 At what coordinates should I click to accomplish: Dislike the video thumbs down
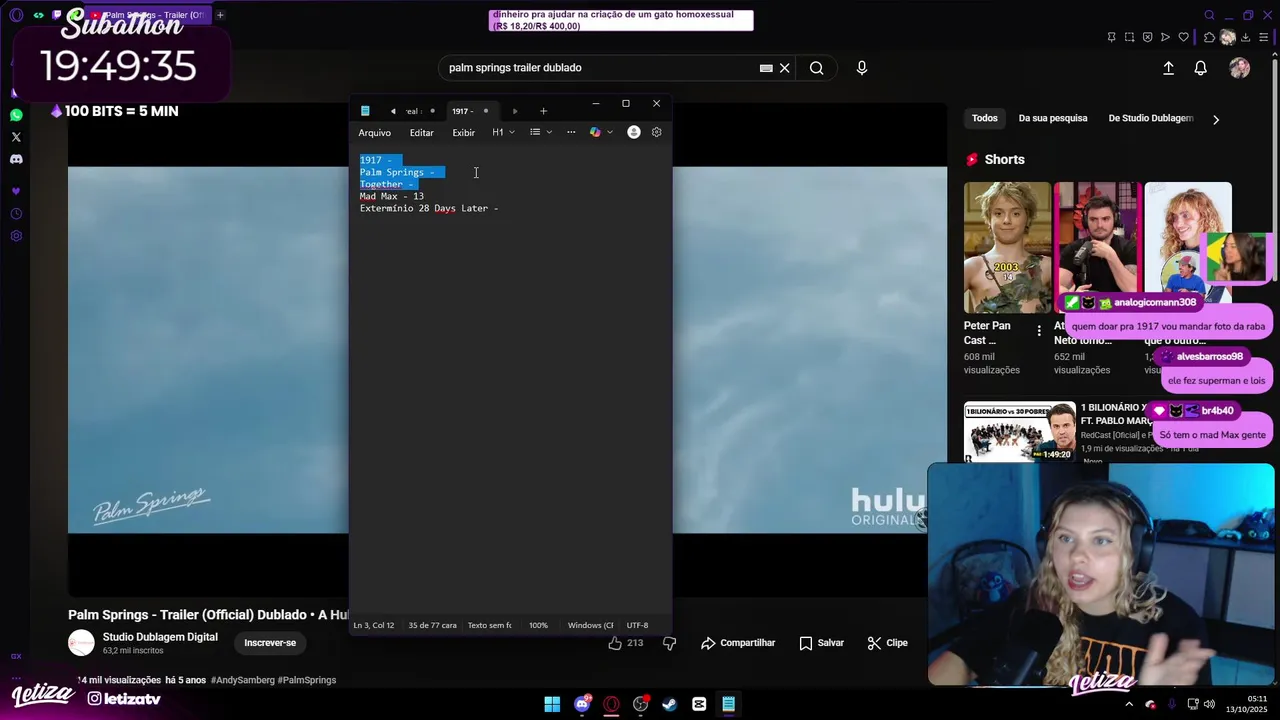pyautogui.click(x=670, y=643)
